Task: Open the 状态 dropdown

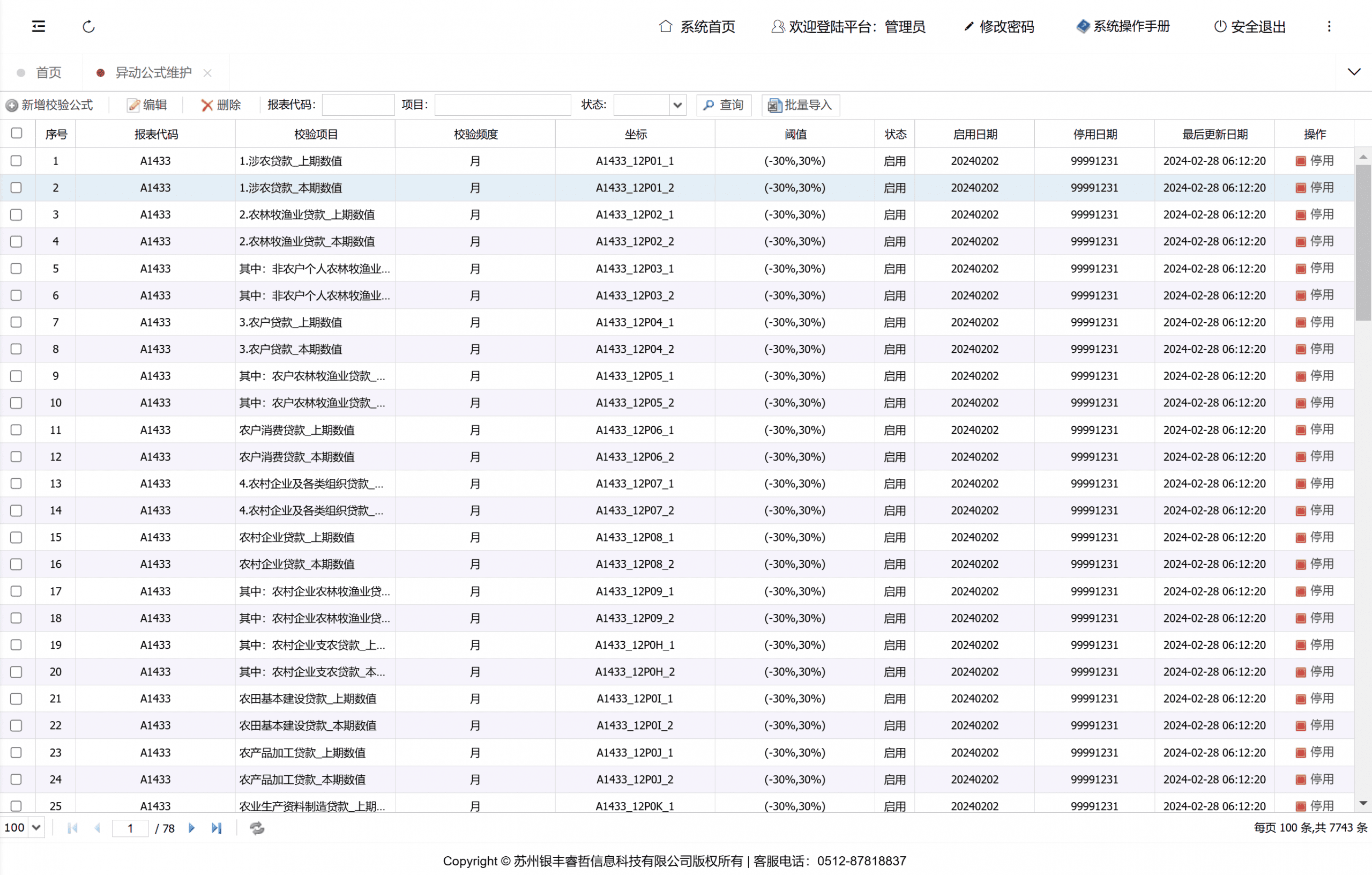Action: (677, 105)
